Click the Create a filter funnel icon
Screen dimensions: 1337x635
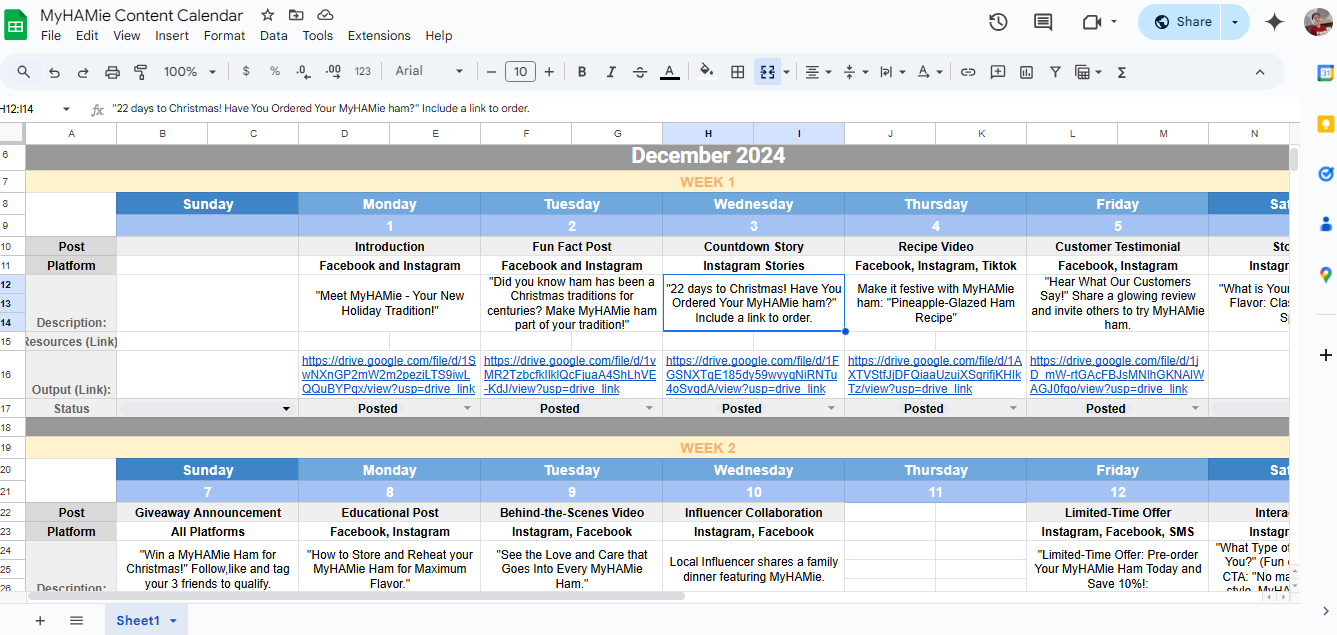[1055, 72]
